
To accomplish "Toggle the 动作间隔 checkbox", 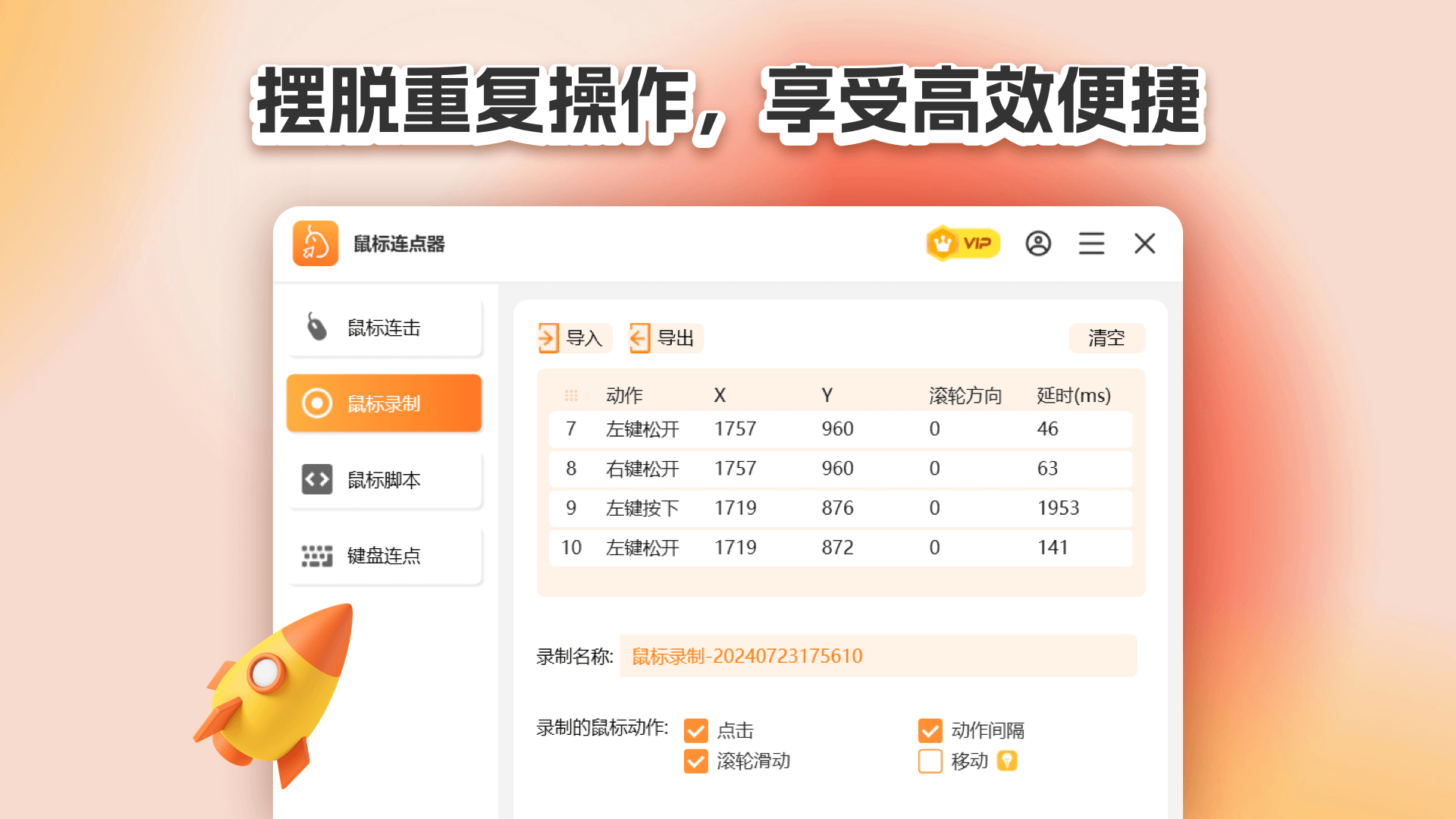I will coord(930,730).
